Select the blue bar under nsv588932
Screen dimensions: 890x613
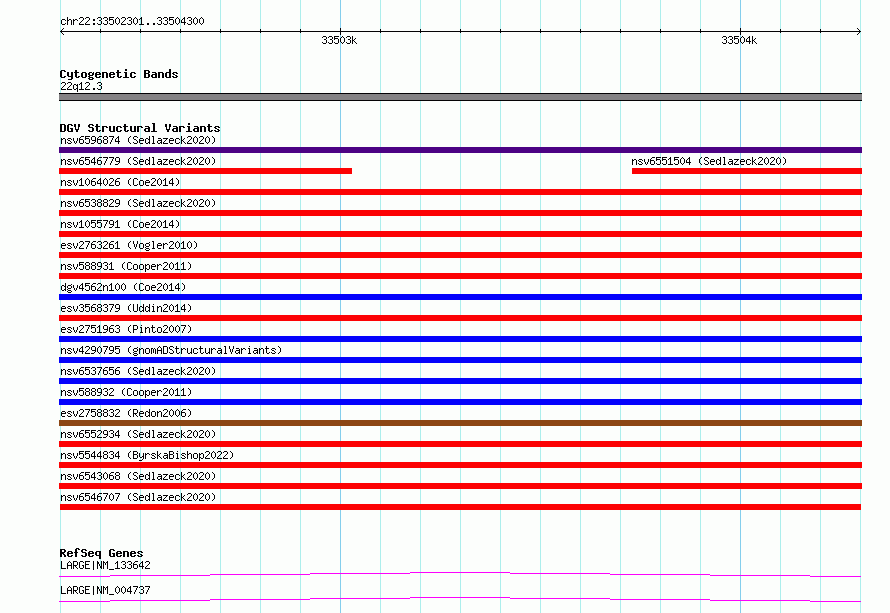tap(460, 402)
